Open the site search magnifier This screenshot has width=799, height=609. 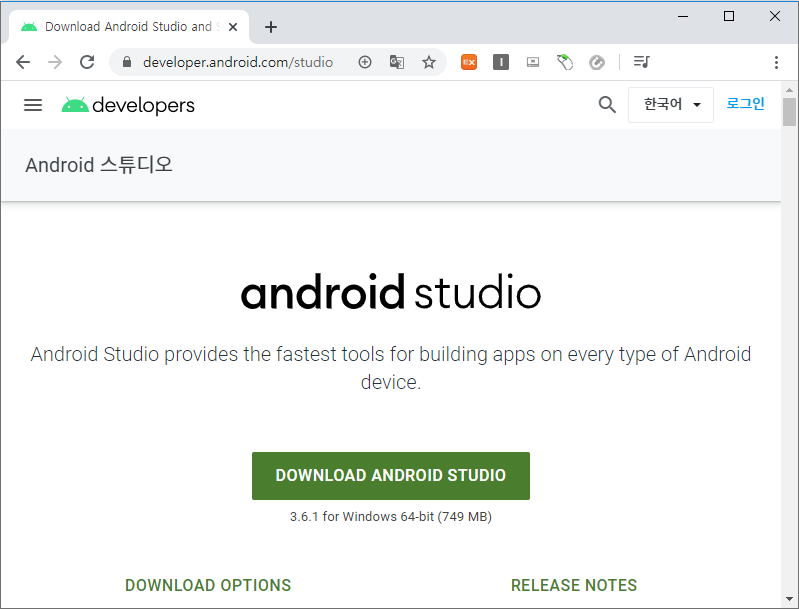pyautogui.click(x=607, y=104)
